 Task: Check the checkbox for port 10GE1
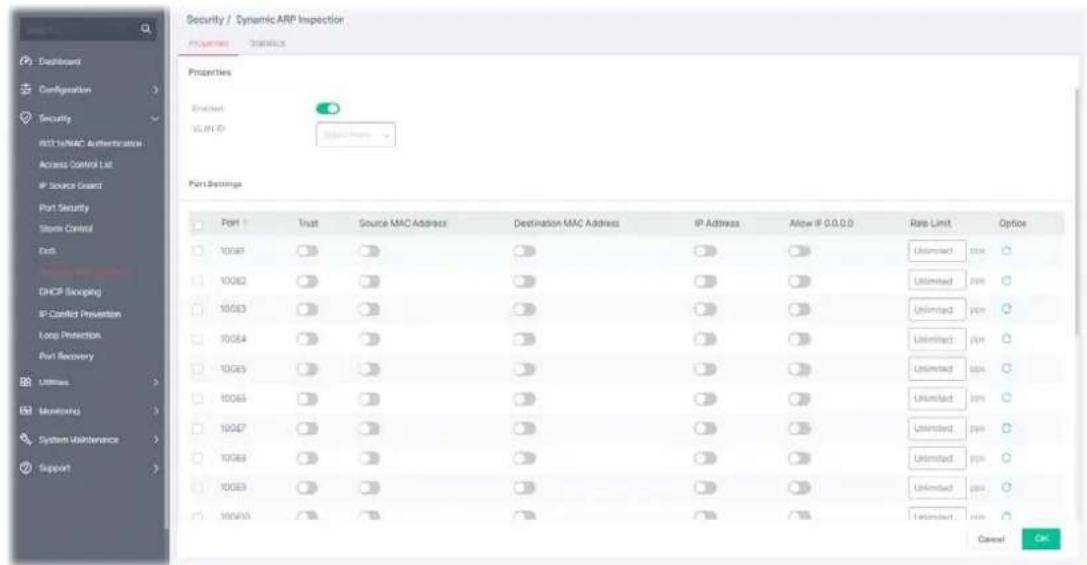coord(198,251)
